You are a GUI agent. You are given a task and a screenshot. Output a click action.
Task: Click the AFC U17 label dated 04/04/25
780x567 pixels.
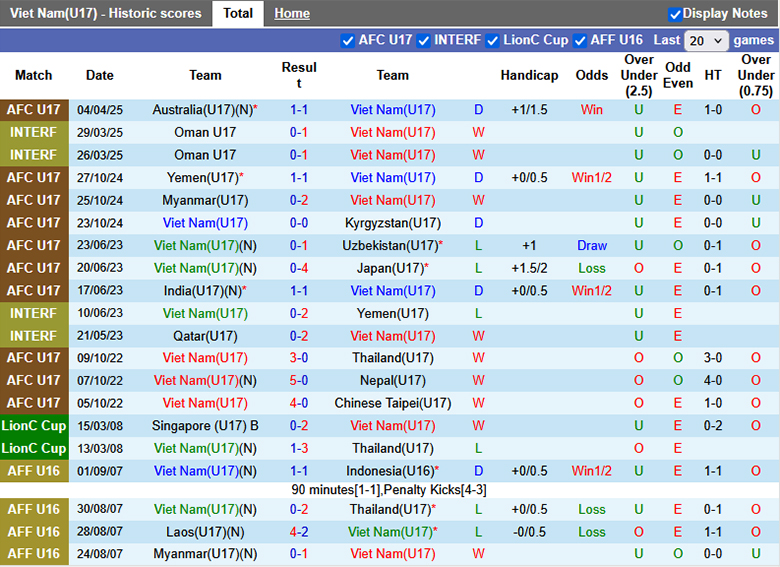34,110
